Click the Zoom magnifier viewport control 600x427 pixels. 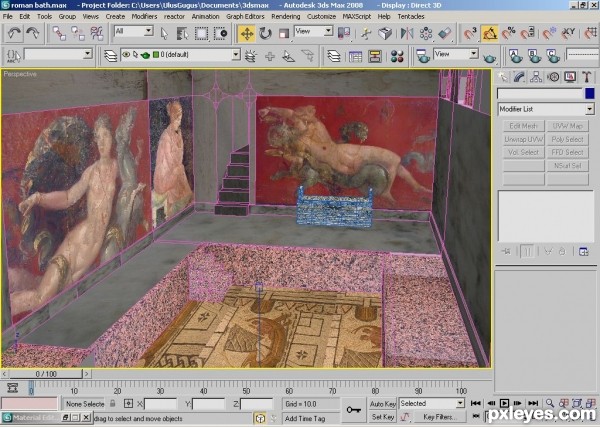click(x=550, y=403)
